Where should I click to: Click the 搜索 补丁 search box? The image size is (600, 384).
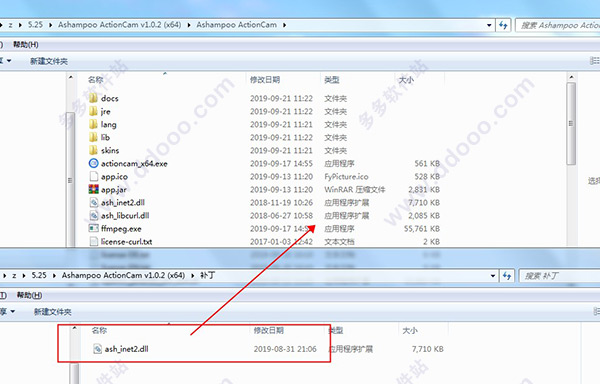(x=560, y=276)
